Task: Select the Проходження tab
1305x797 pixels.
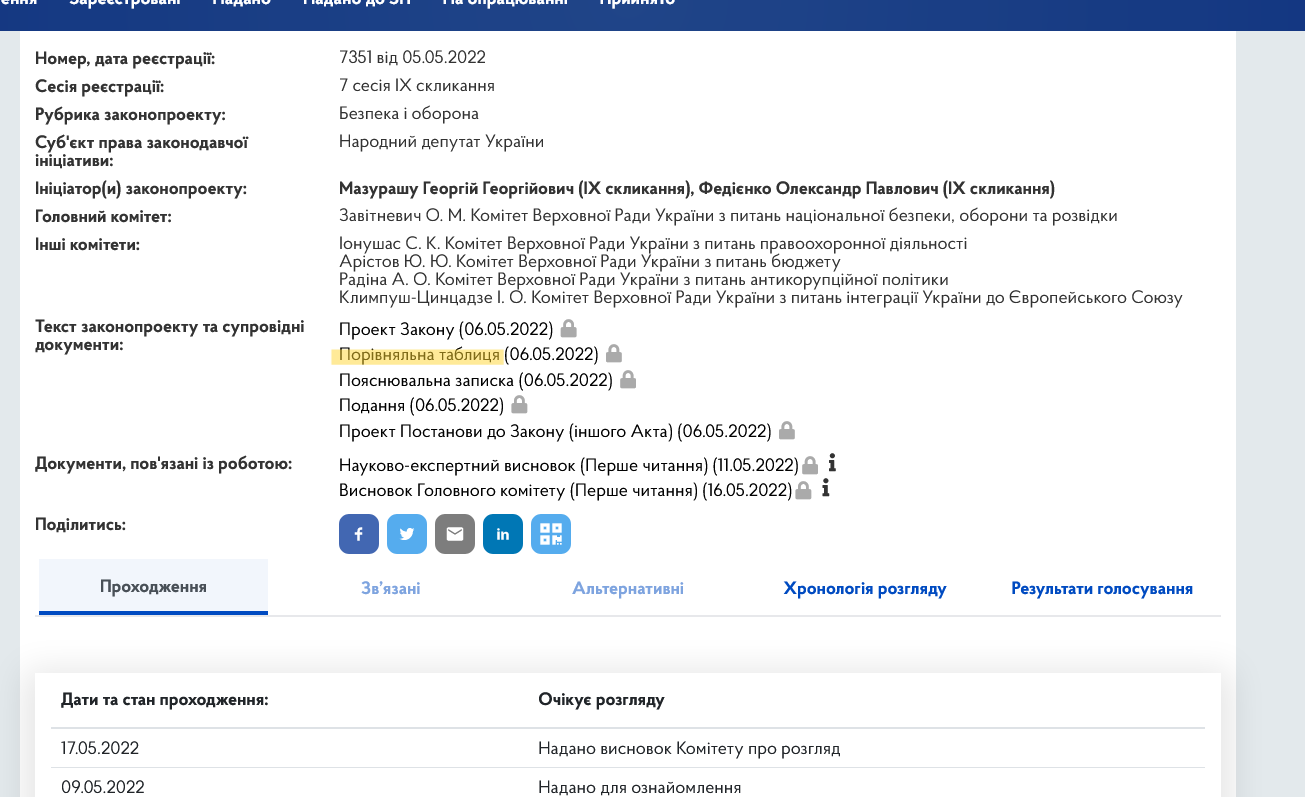Action: (x=153, y=587)
